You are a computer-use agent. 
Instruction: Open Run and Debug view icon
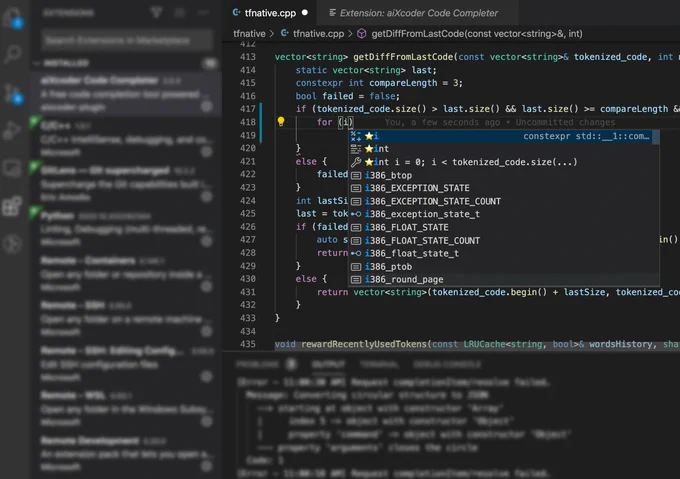(12, 130)
